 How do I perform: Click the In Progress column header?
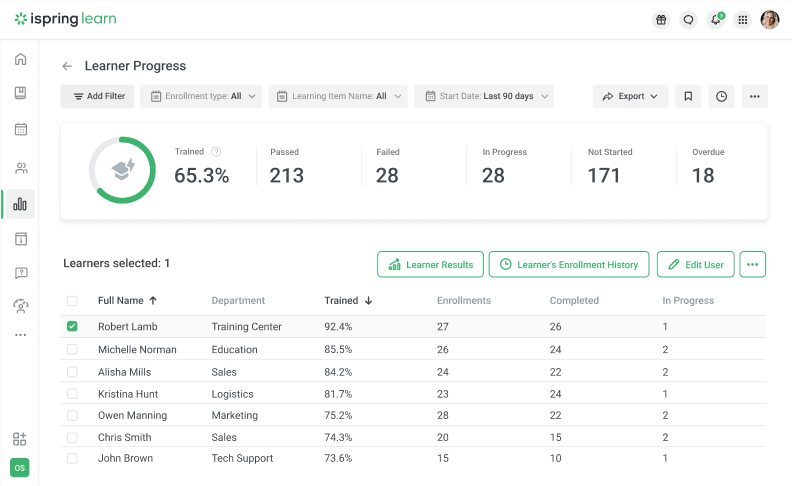(688, 301)
